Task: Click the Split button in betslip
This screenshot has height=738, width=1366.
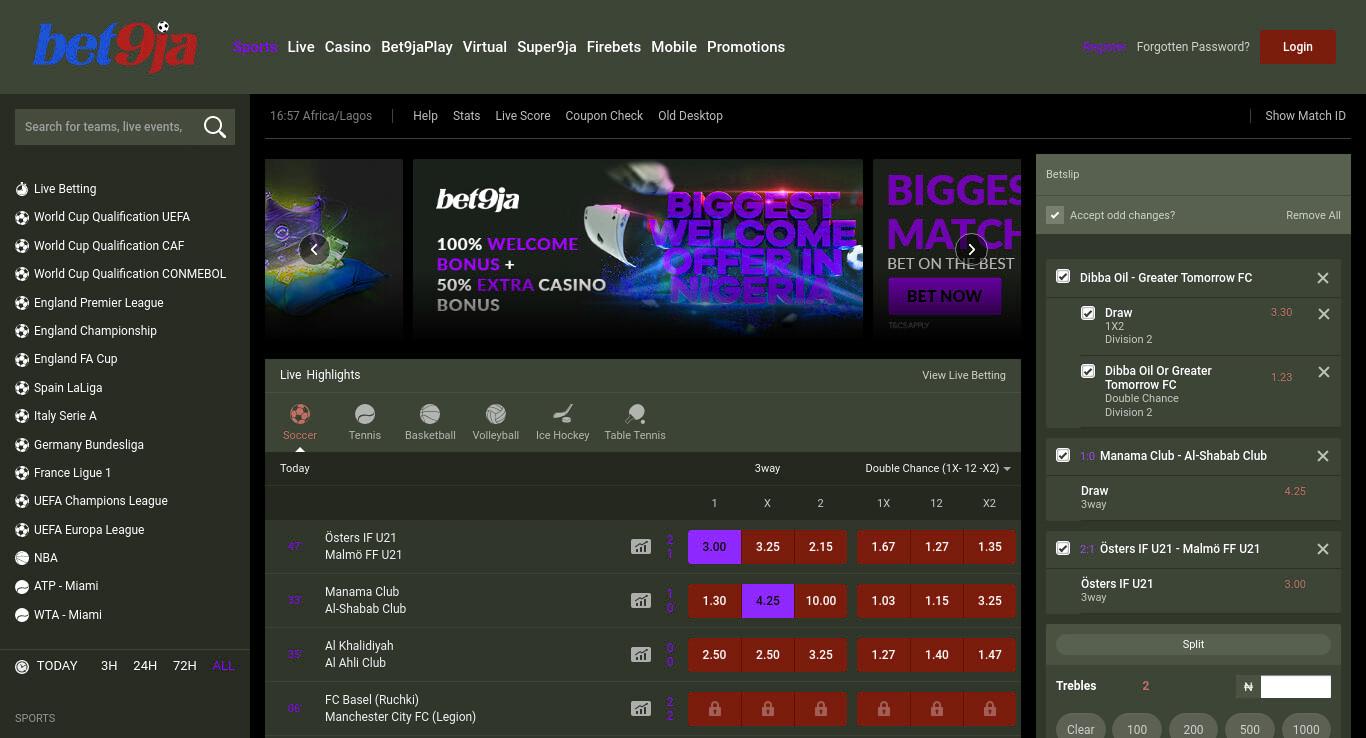Action: 1193,645
